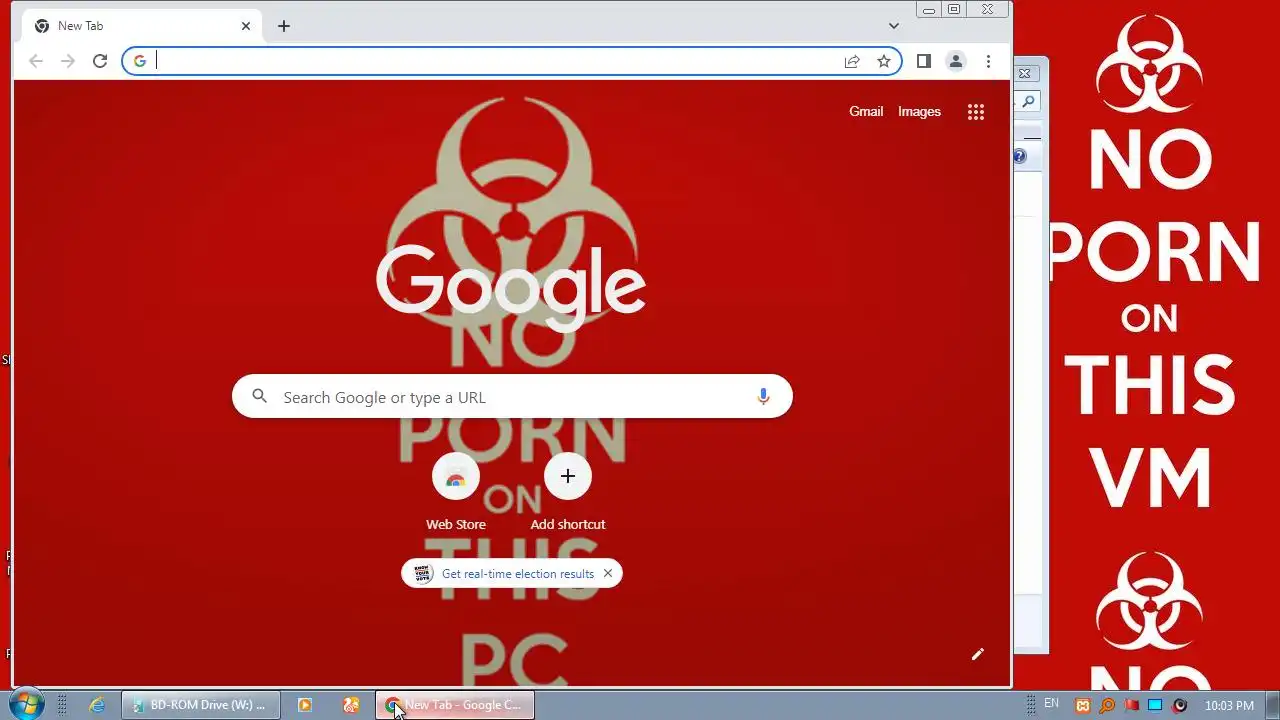Close the New Tab tab
This screenshot has width=1280, height=720.
click(x=246, y=26)
